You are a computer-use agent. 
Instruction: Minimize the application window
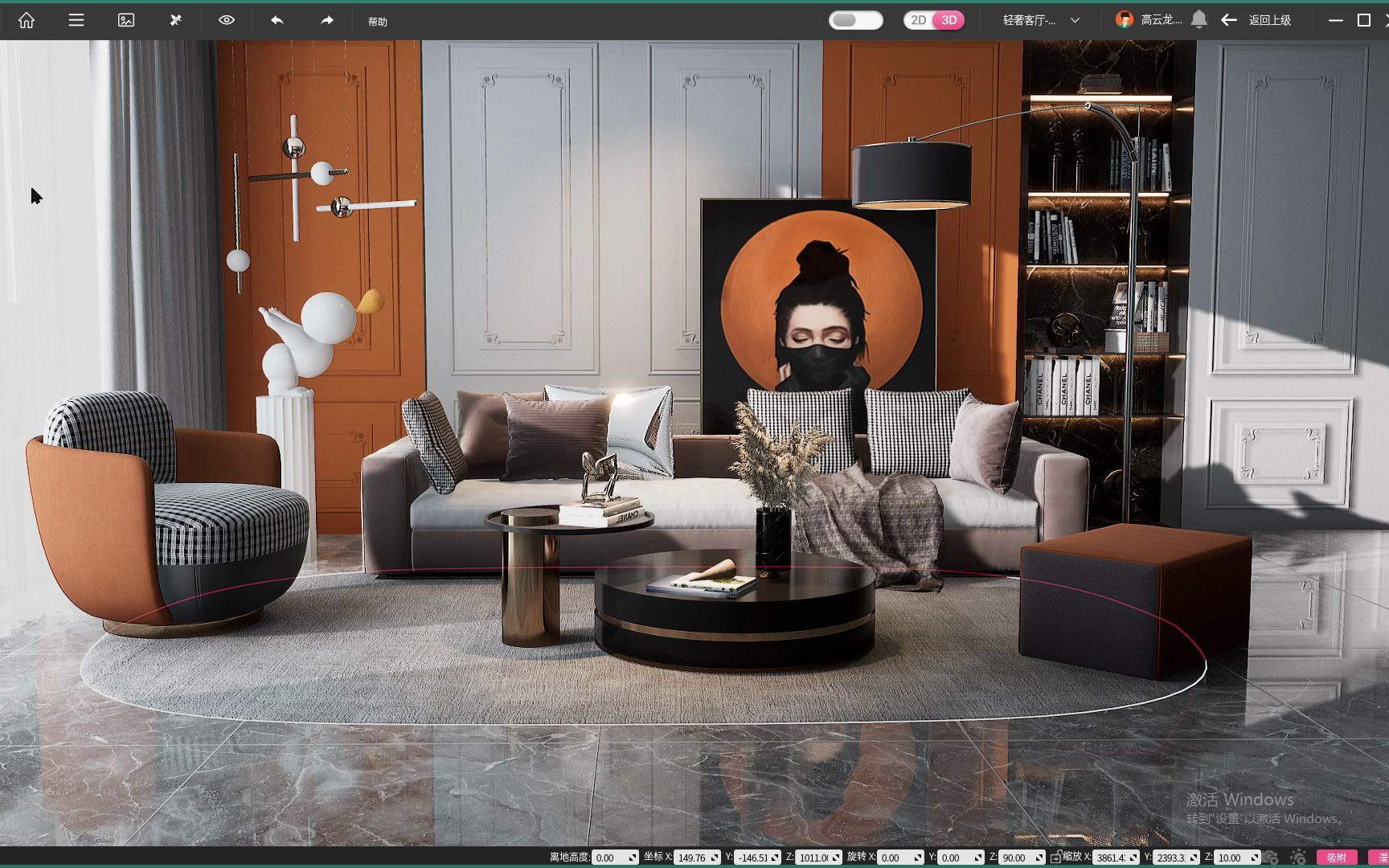pos(1336,20)
